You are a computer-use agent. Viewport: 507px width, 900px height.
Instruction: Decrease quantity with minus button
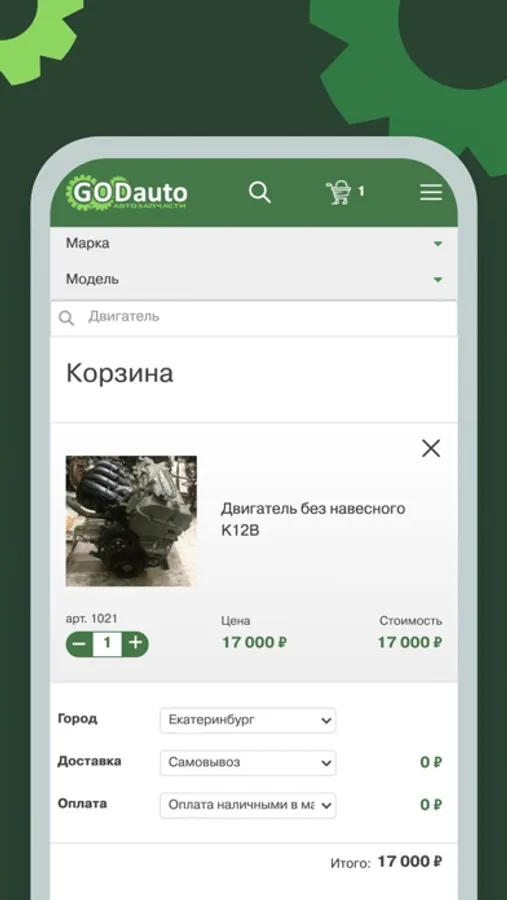pyautogui.click(x=79, y=644)
